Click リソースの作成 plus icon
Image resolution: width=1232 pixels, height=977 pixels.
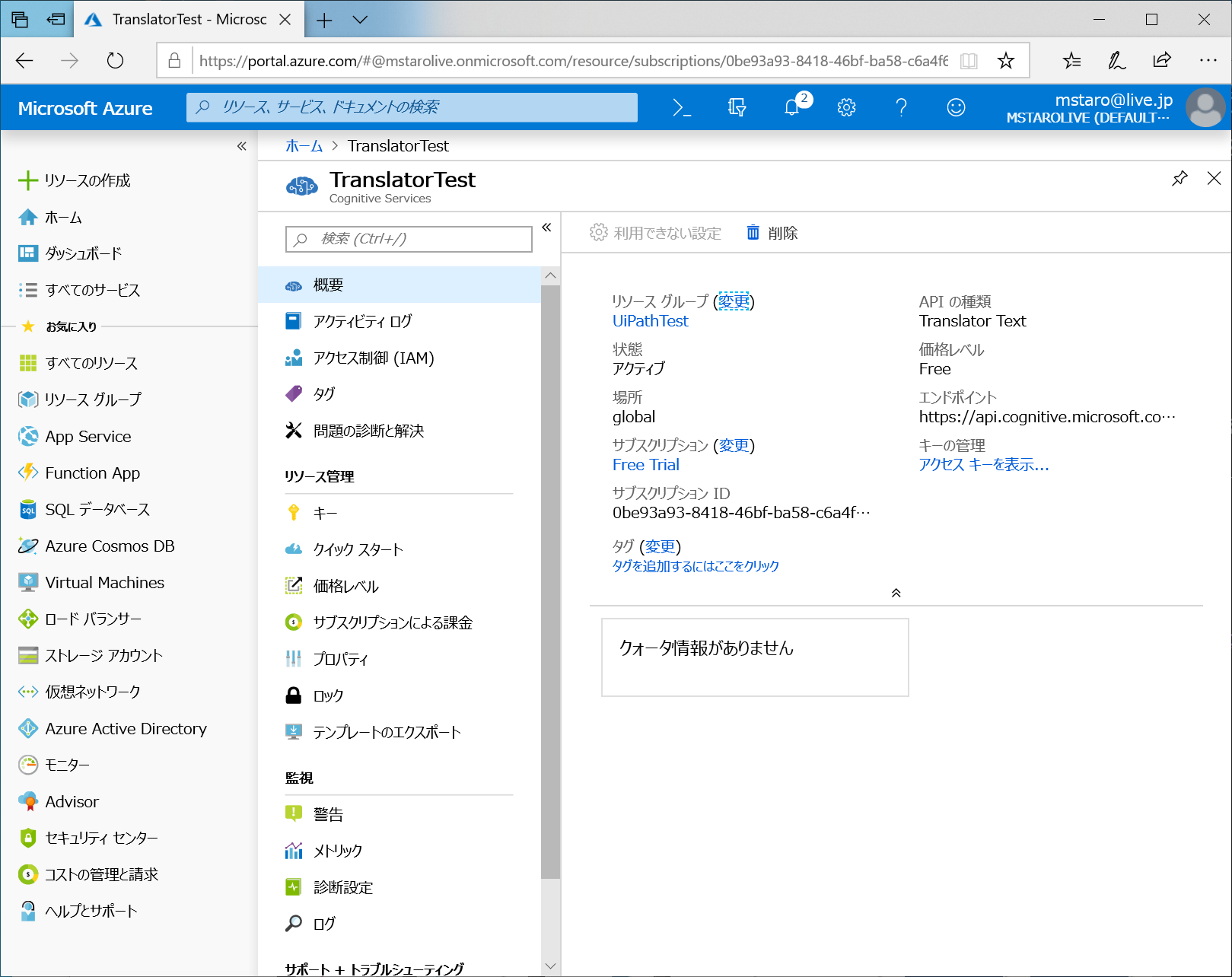pos(28,180)
